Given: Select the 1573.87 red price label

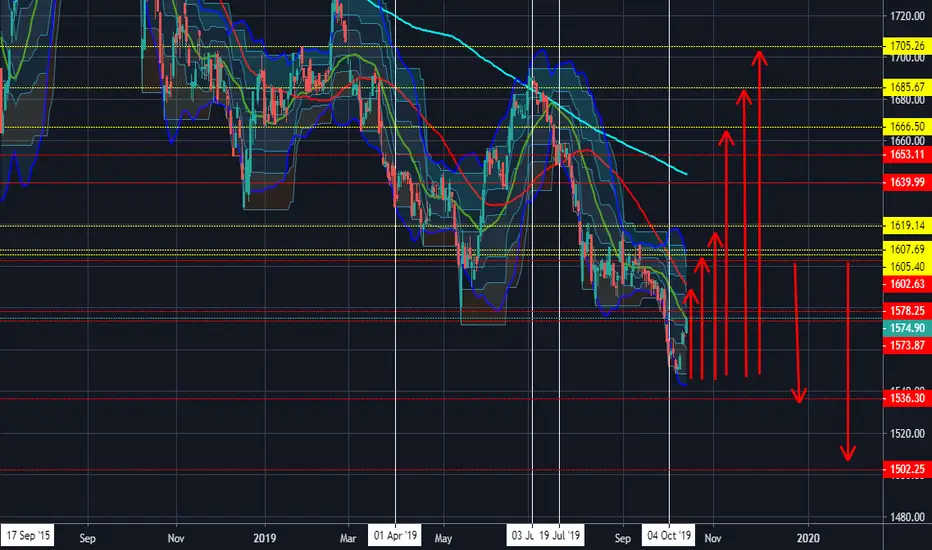Looking at the screenshot, I should coord(907,345).
